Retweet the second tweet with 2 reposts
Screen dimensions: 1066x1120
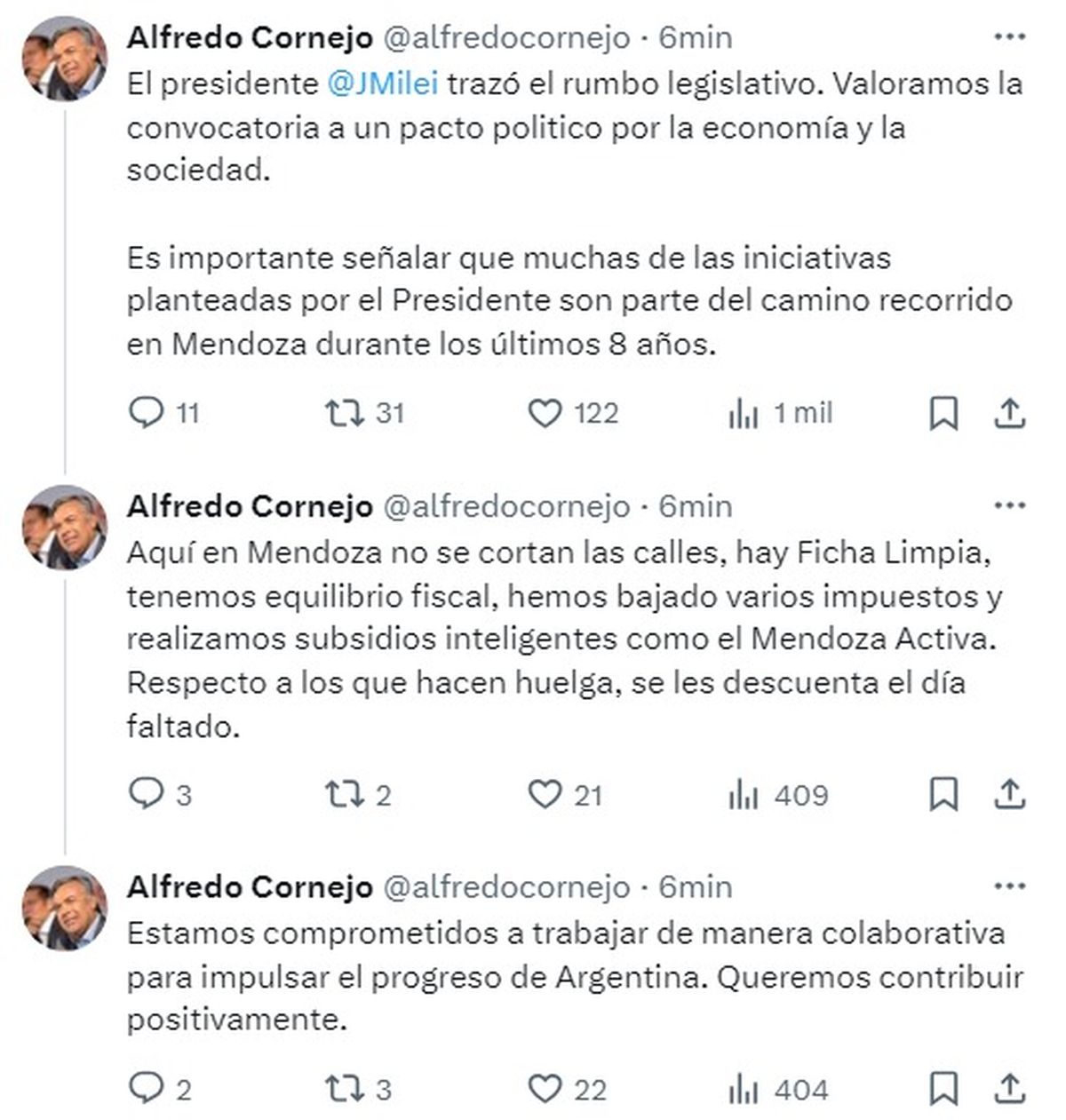(343, 793)
